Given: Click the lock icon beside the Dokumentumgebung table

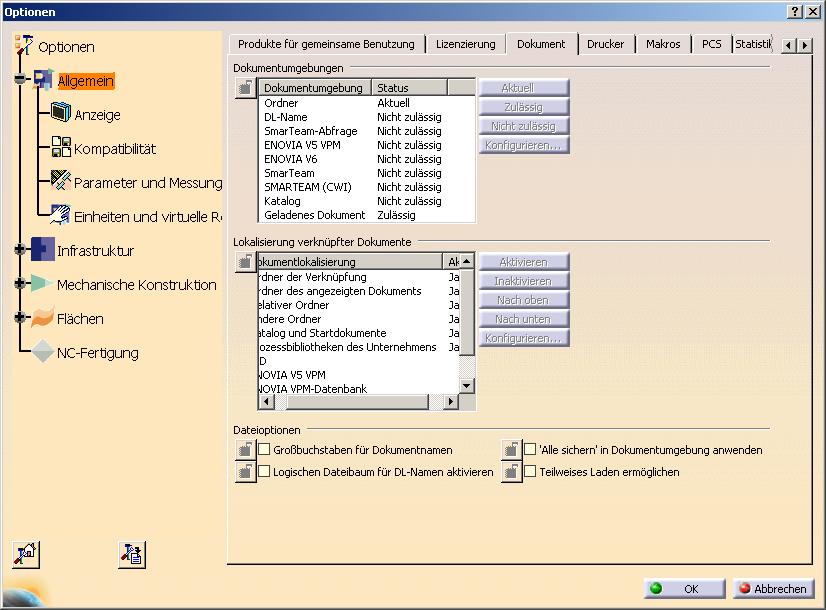Looking at the screenshot, I should pyautogui.click(x=245, y=87).
